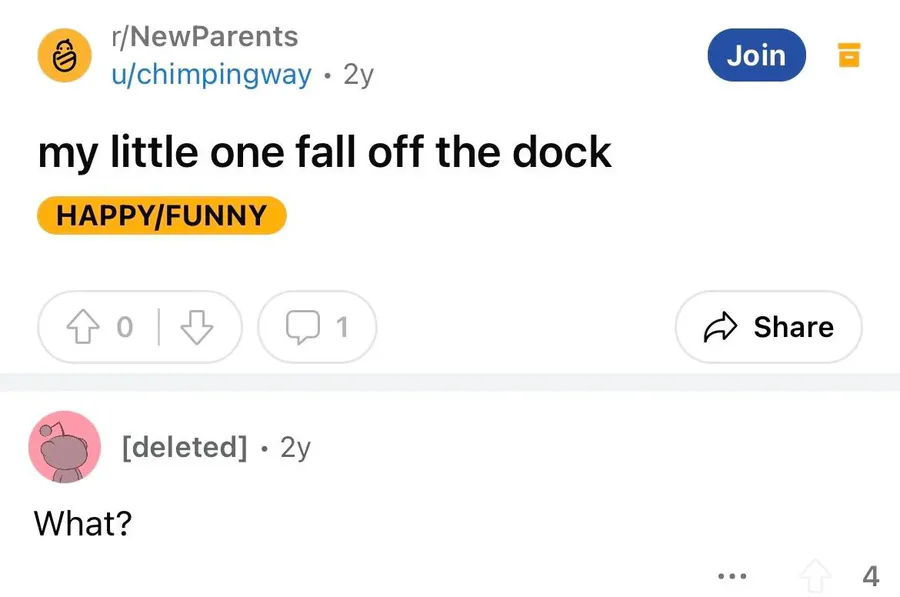Open user profile u/chimpingway

pos(211,75)
